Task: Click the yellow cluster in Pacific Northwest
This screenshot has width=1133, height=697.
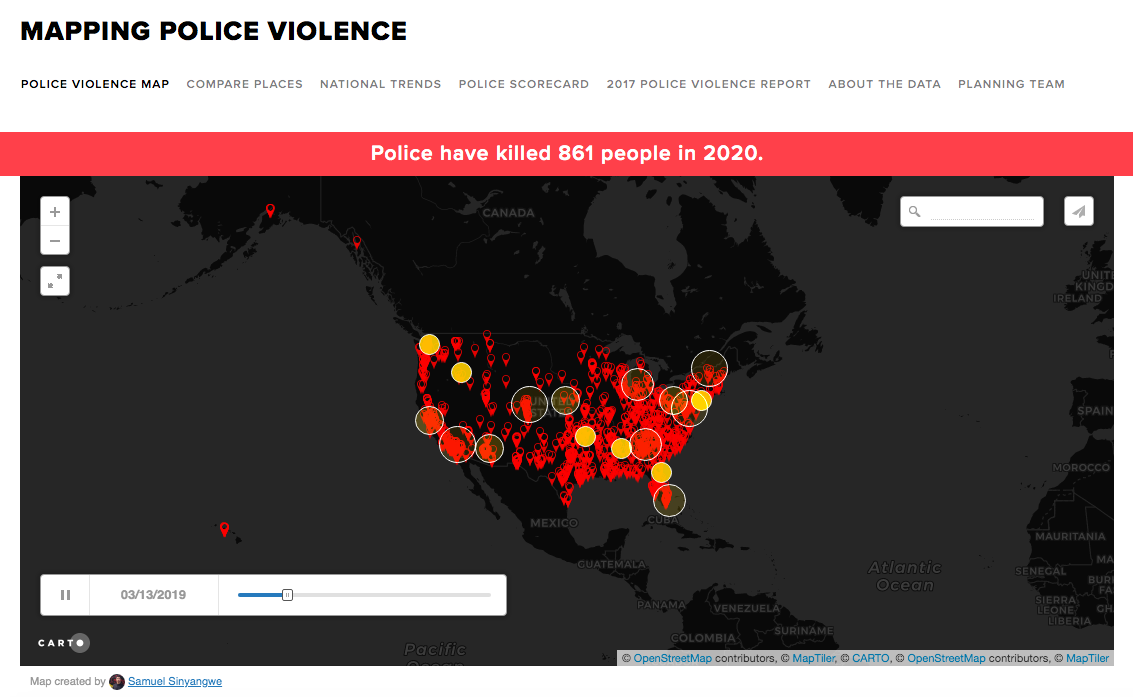Action: tap(429, 345)
